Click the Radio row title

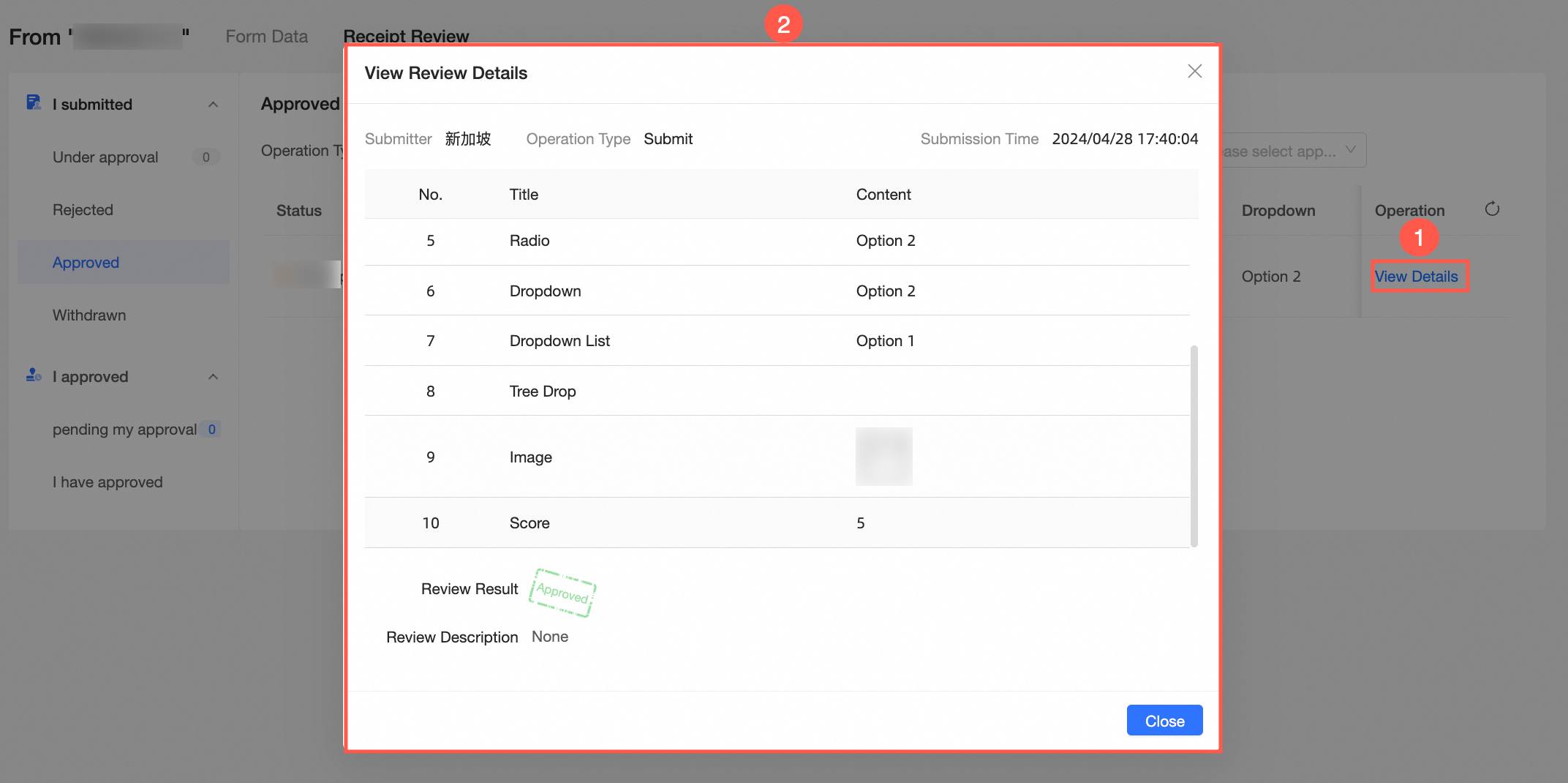pos(529,241)
